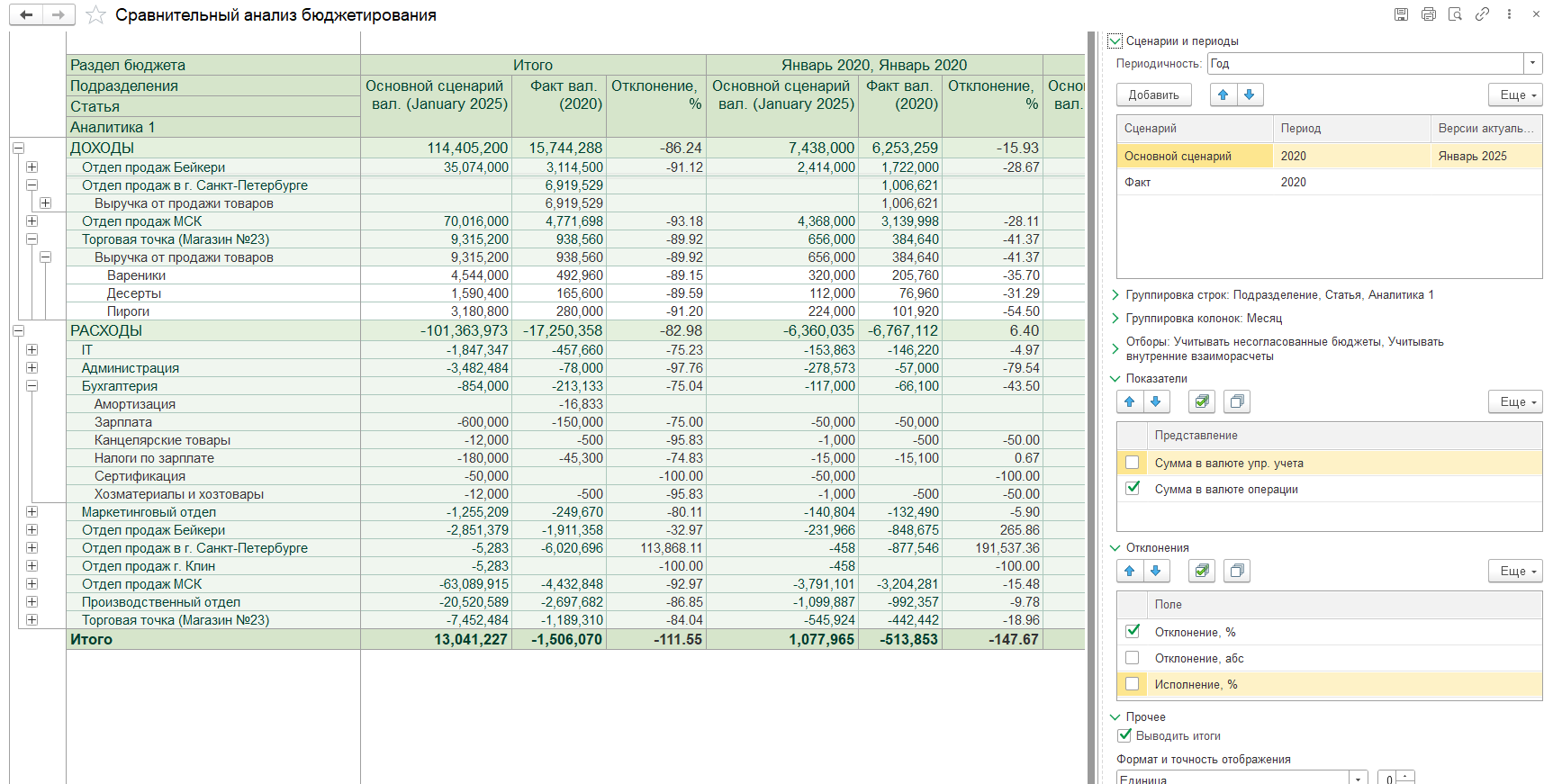Click the Итого total row label
The height and width of the screenshot is (784, 1544).
(x=91, y=639)
